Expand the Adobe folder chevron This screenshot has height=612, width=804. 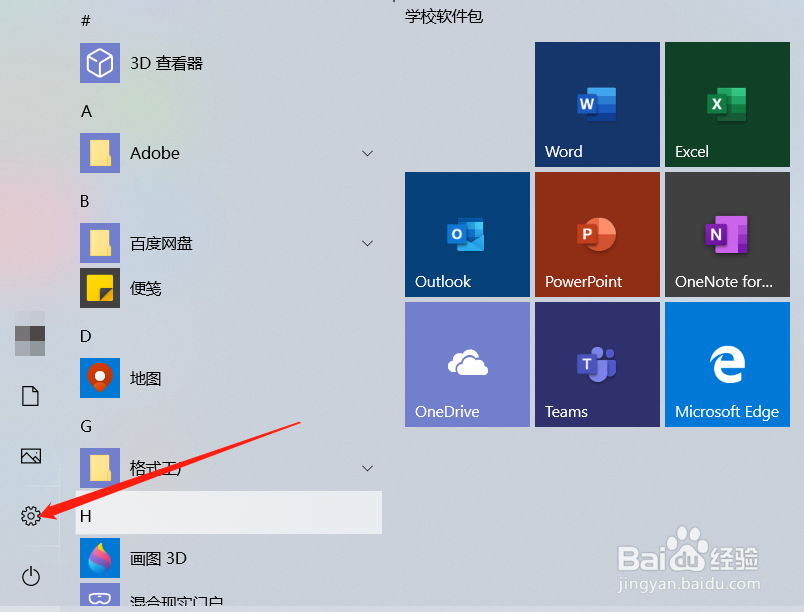(x=367, y=153)
